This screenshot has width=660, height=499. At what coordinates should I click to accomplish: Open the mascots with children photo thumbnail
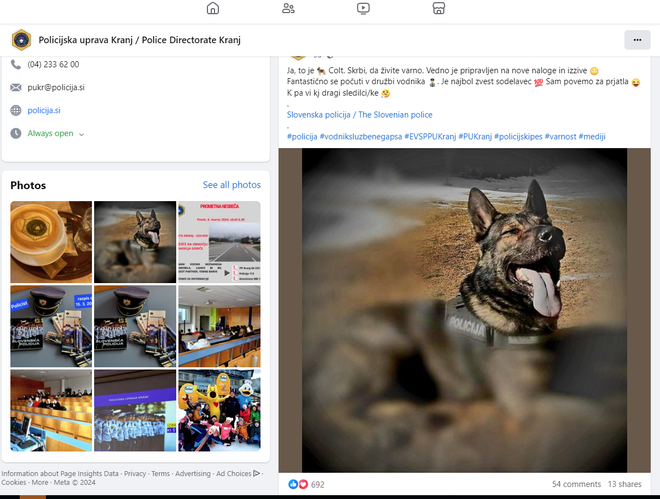pyautogui.click(x=219, y=410)
